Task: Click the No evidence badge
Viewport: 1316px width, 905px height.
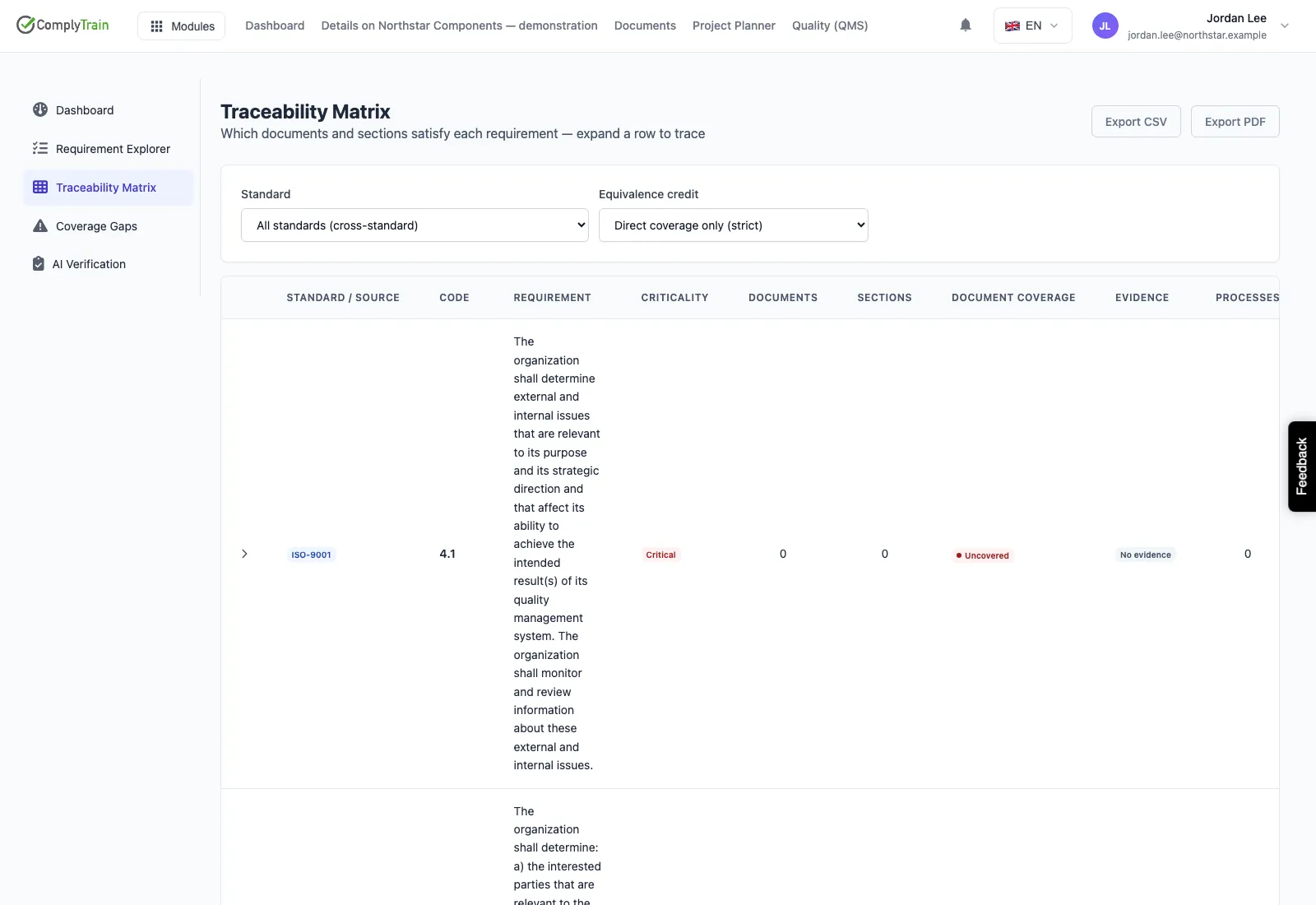Action: coord(1145,555)
